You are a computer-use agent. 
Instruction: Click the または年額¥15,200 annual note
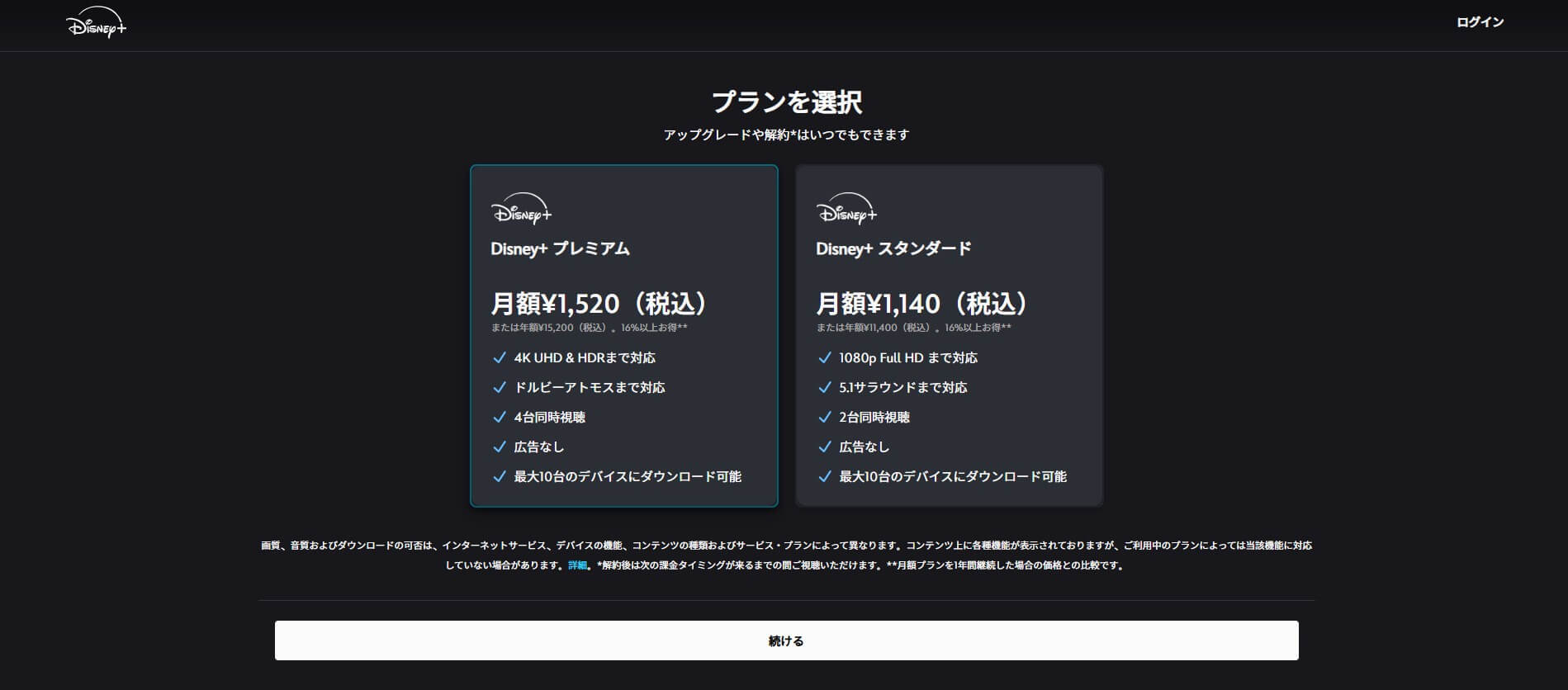click(590, 328)
